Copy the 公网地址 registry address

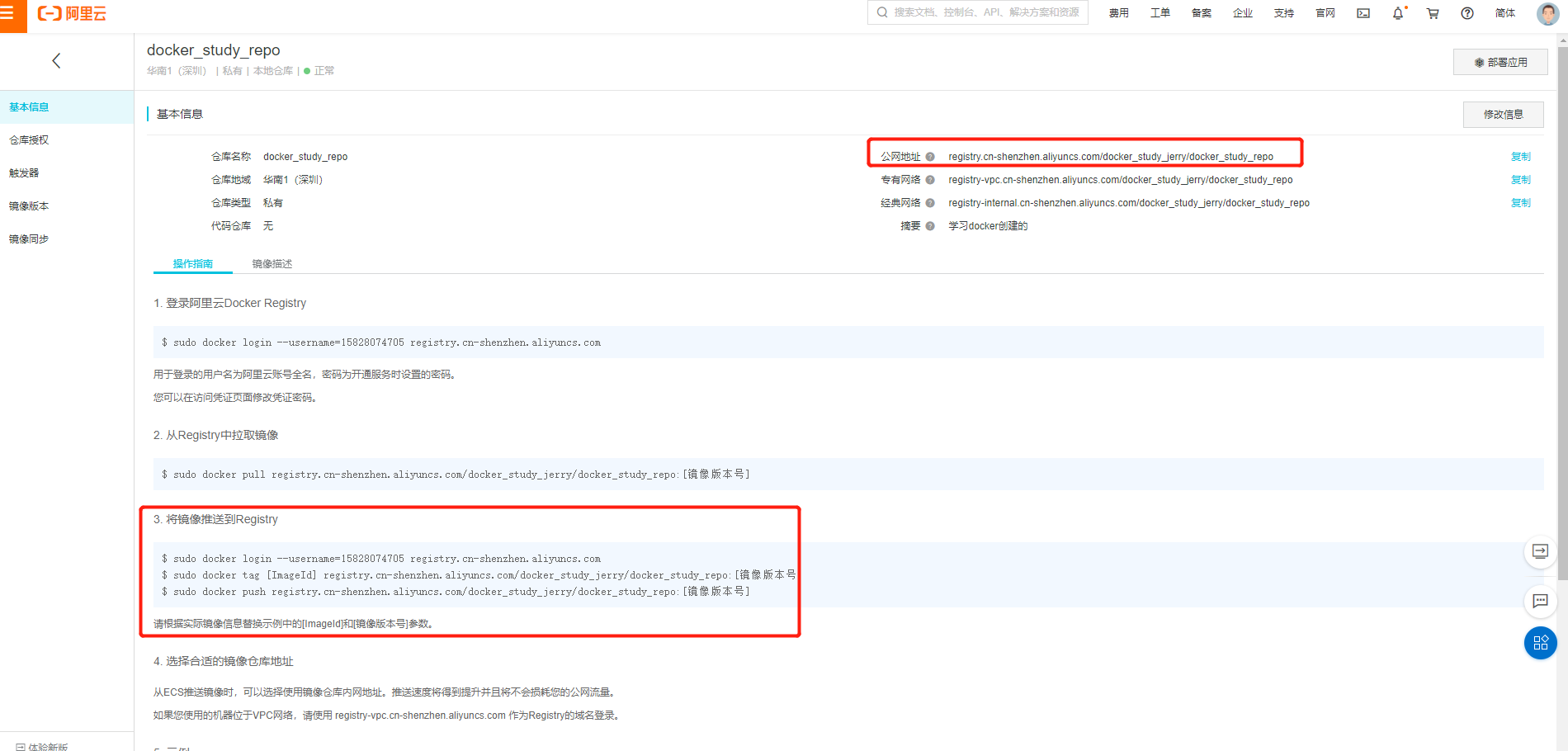(1520, 157)
